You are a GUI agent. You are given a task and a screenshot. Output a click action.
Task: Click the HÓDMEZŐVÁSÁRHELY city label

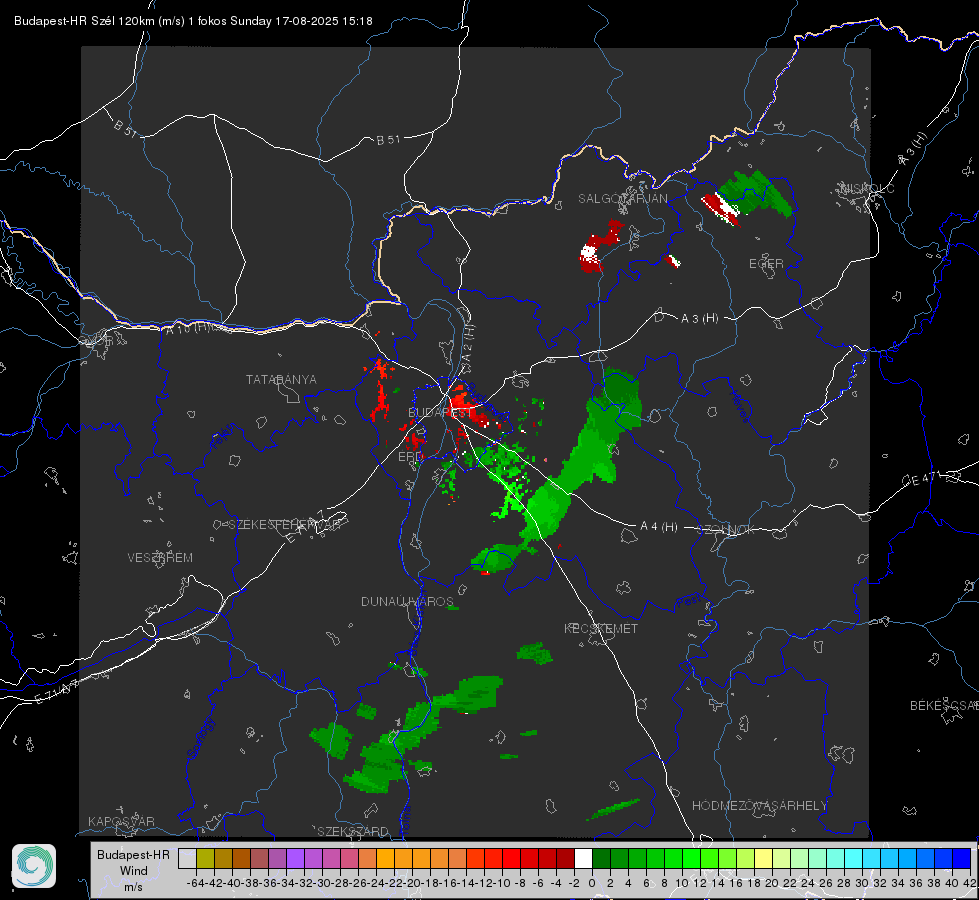point(759,806)
